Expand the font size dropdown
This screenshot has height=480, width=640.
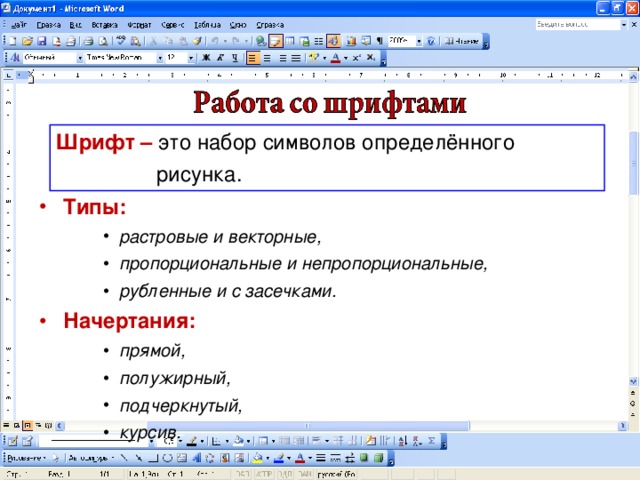click(190, 58)
